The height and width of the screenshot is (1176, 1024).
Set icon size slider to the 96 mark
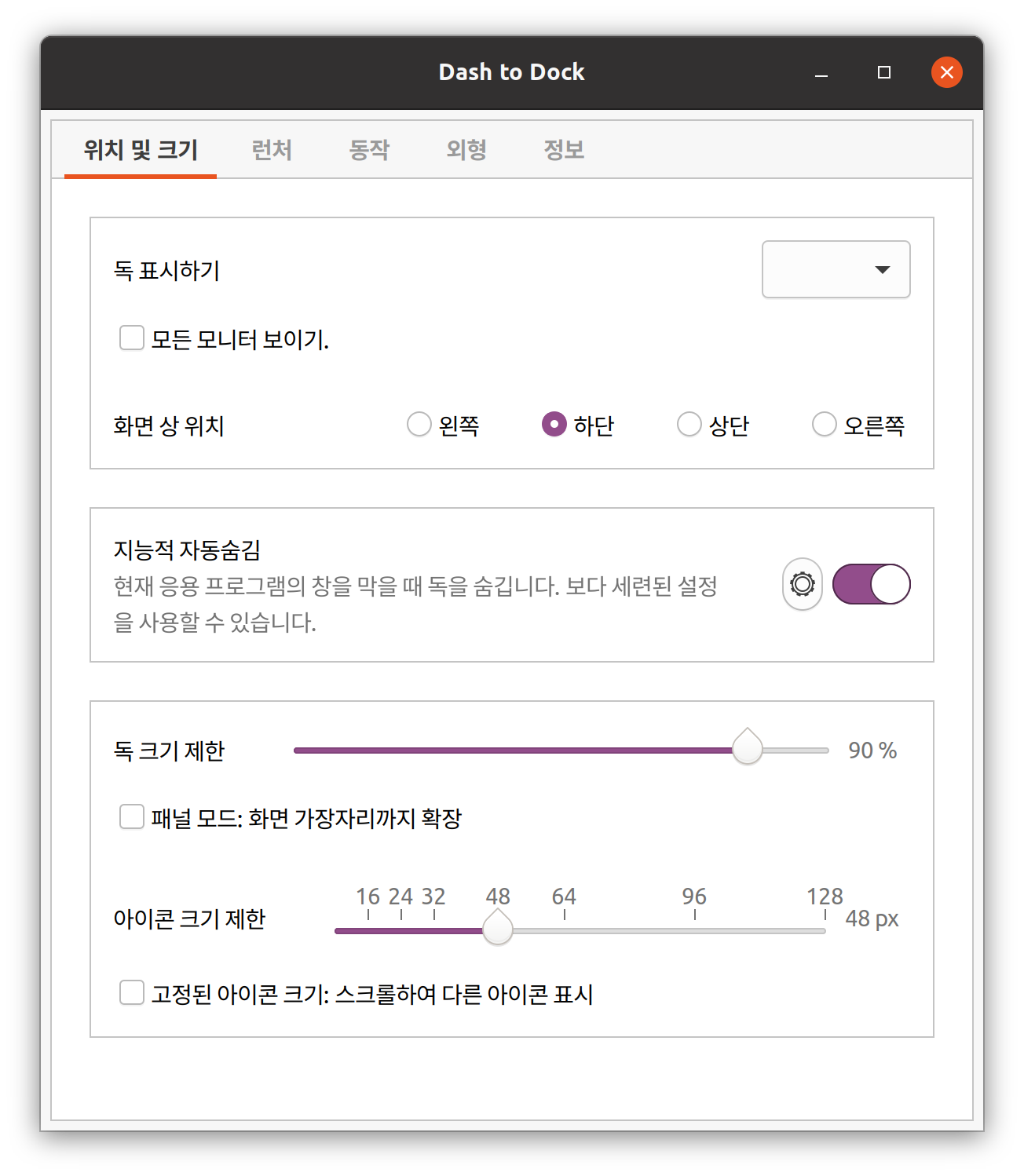(x=695, y=931)
